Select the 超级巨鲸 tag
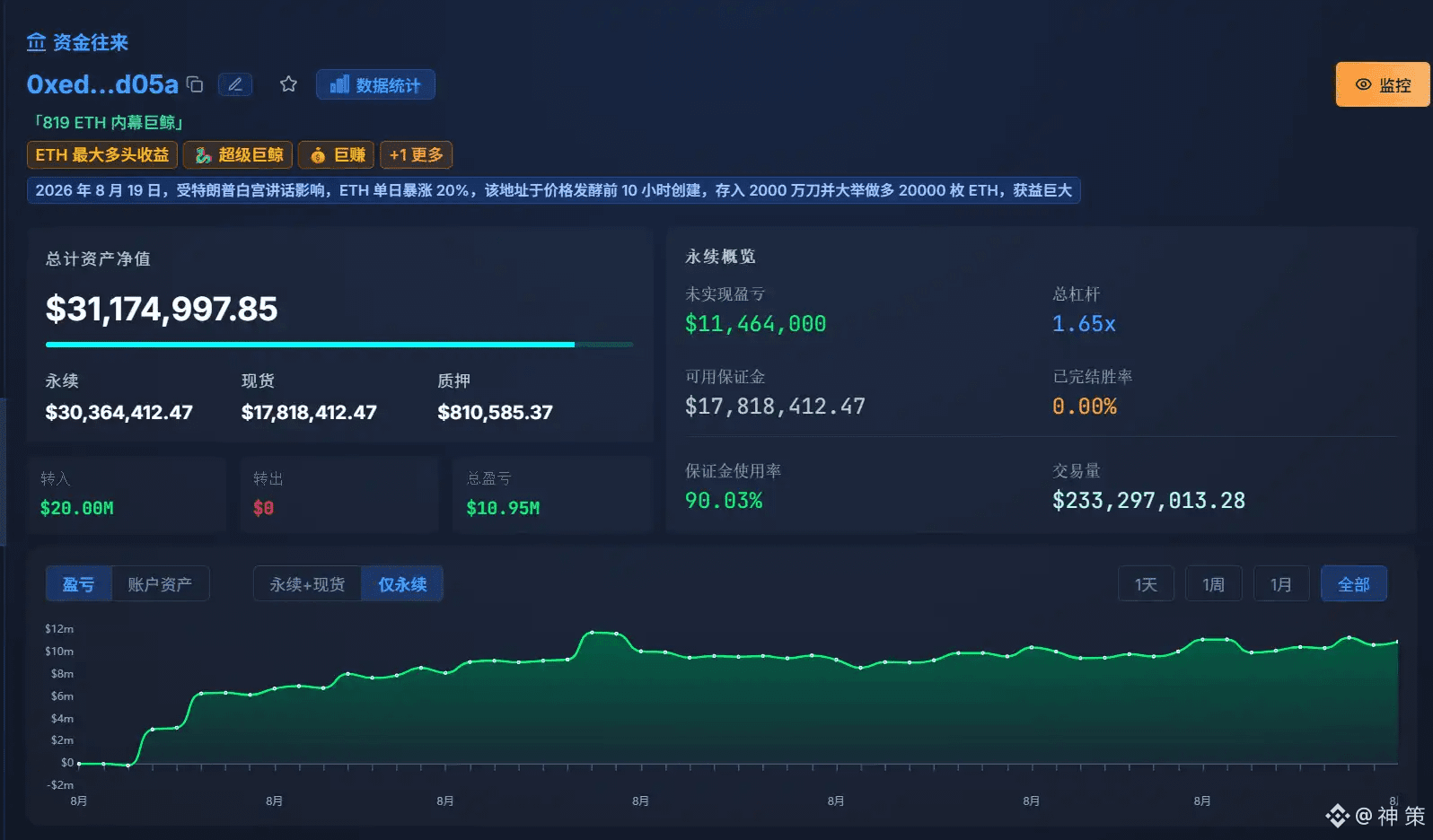 (x=239, y=155)
